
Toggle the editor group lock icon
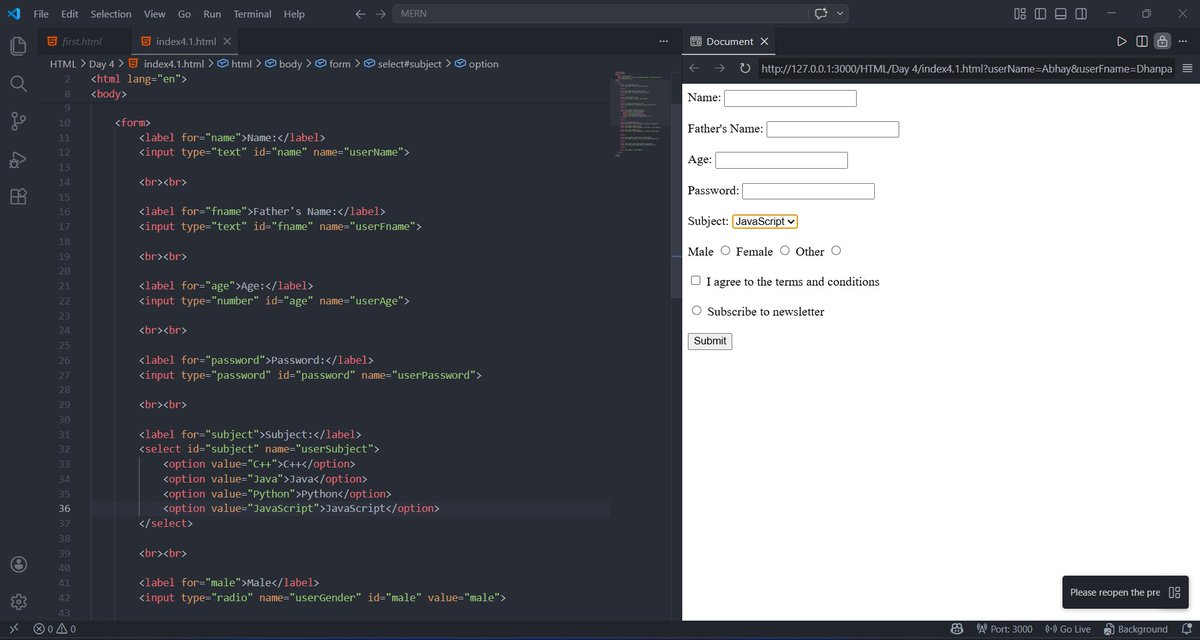tap(1162, 41)
